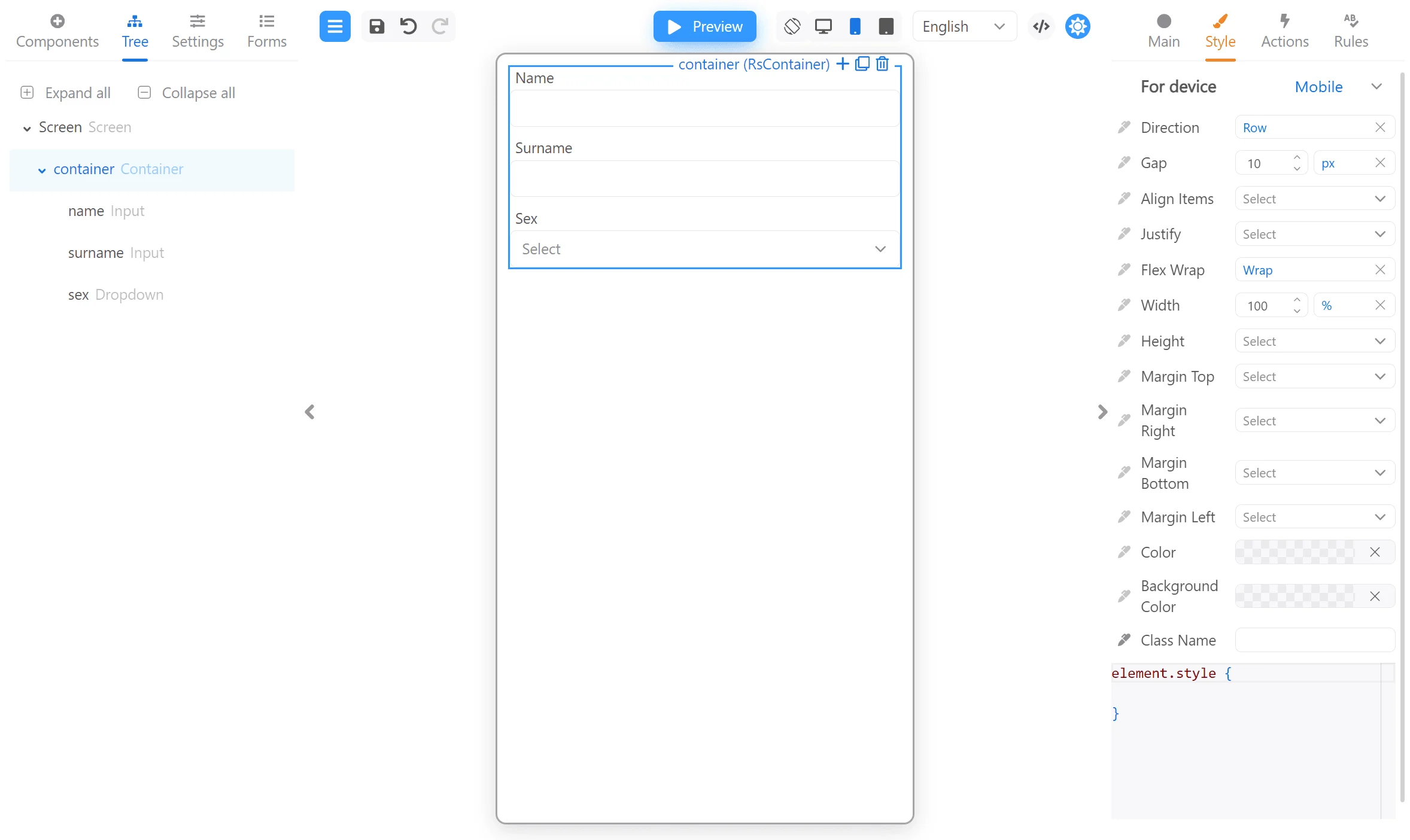This screenshot has width=1410, height=840.
Task: Open the Settings tab
Action: coord(197,31)
